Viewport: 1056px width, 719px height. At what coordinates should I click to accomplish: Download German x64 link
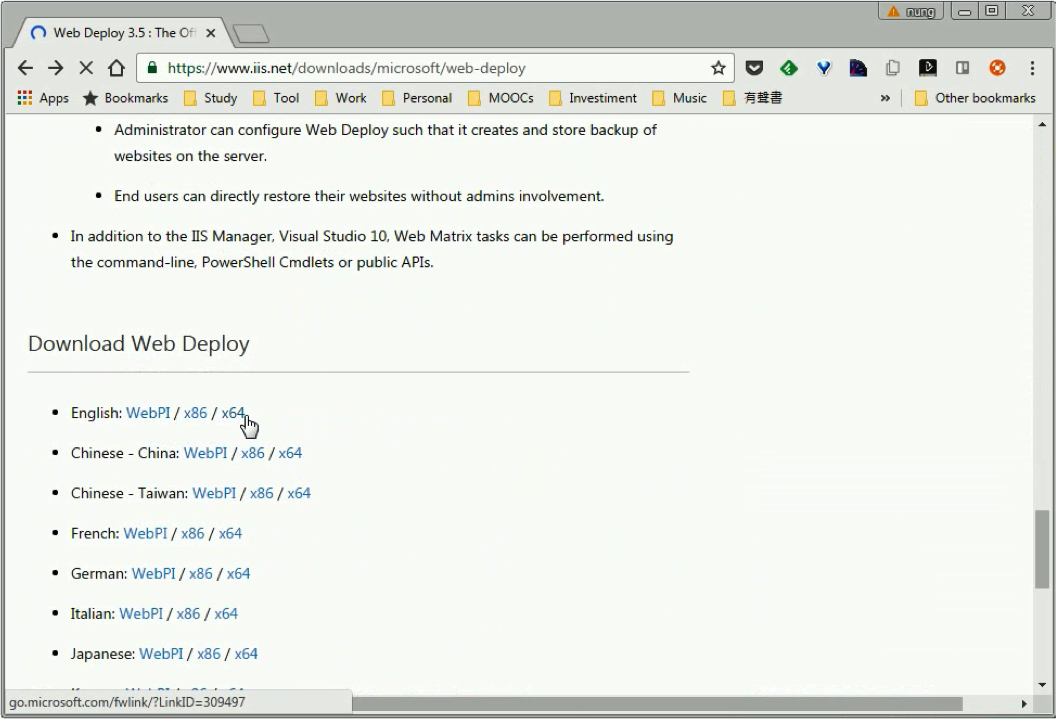[238, 574]
